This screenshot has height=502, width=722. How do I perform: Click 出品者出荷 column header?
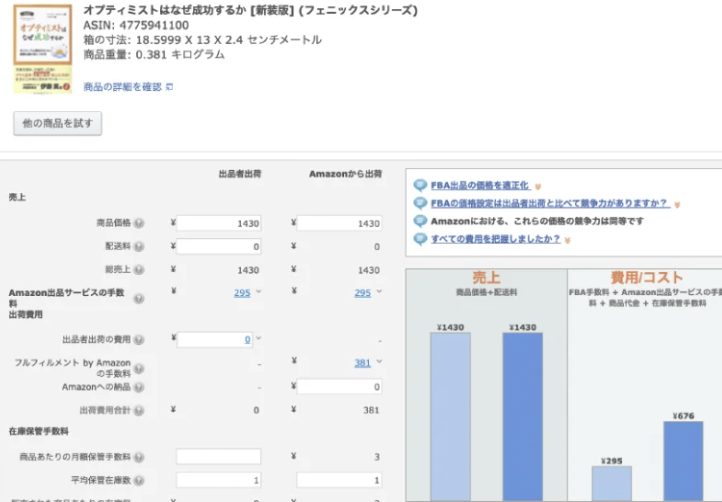(x=240, y=174)
